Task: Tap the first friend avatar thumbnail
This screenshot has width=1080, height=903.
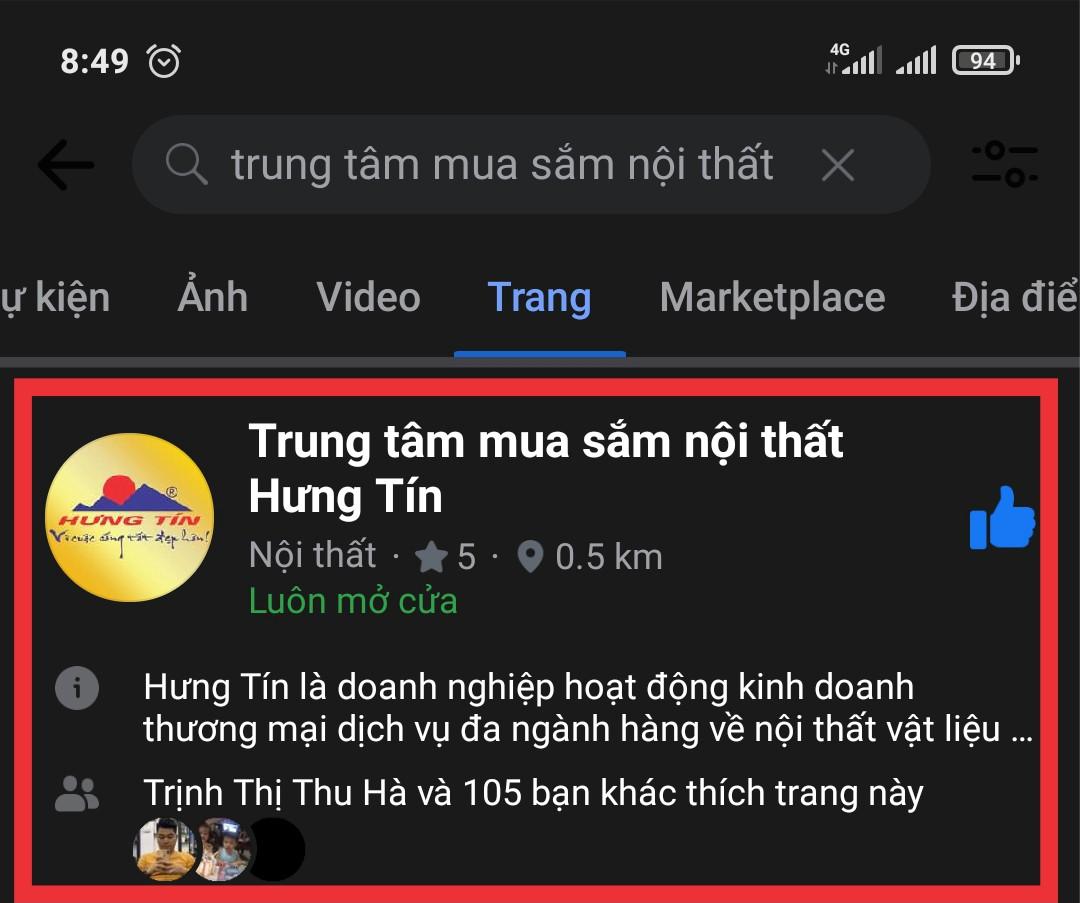Action: [x=164, y=849]
